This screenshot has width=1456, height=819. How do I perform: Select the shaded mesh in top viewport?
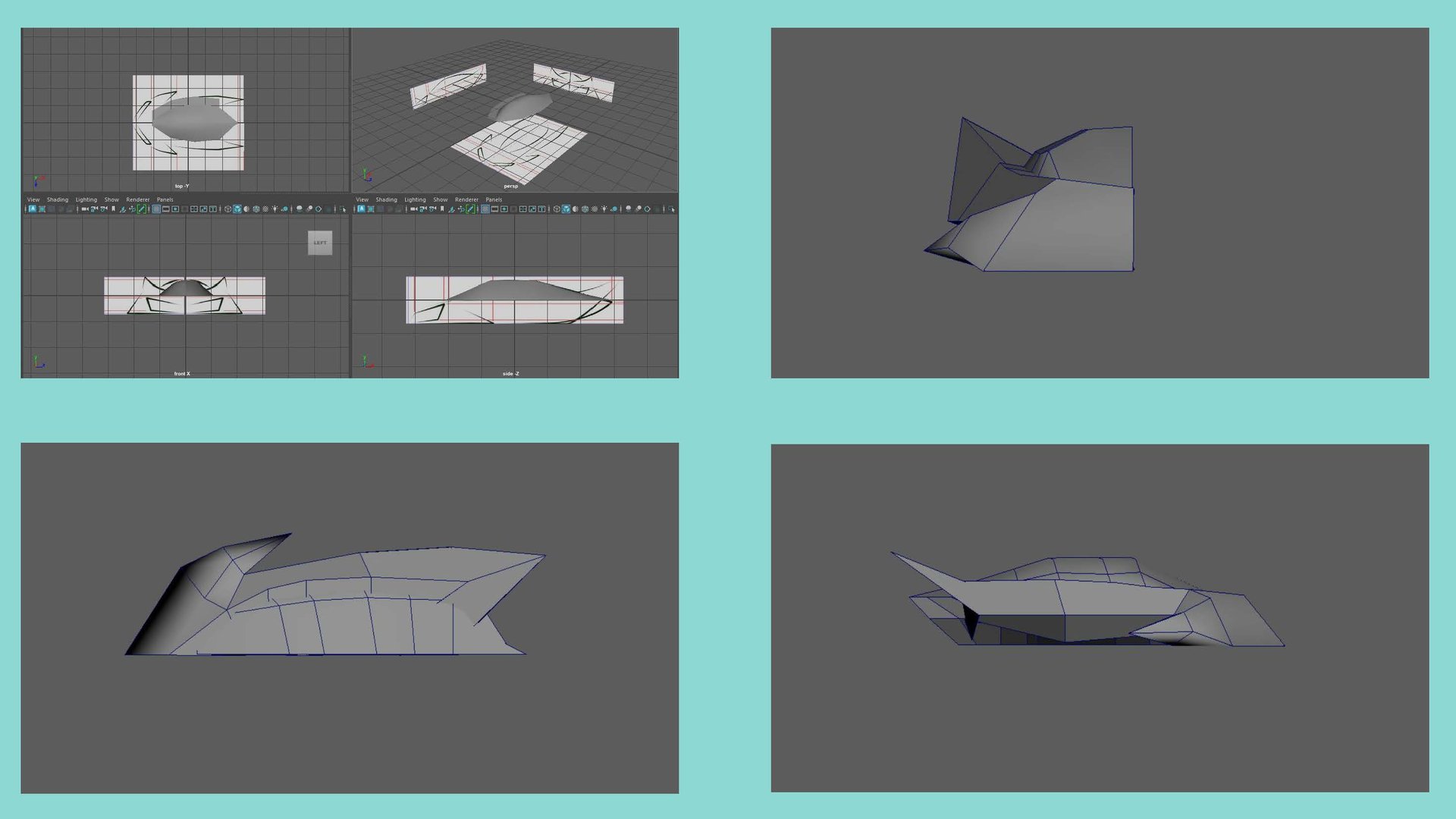pos(193,120)
